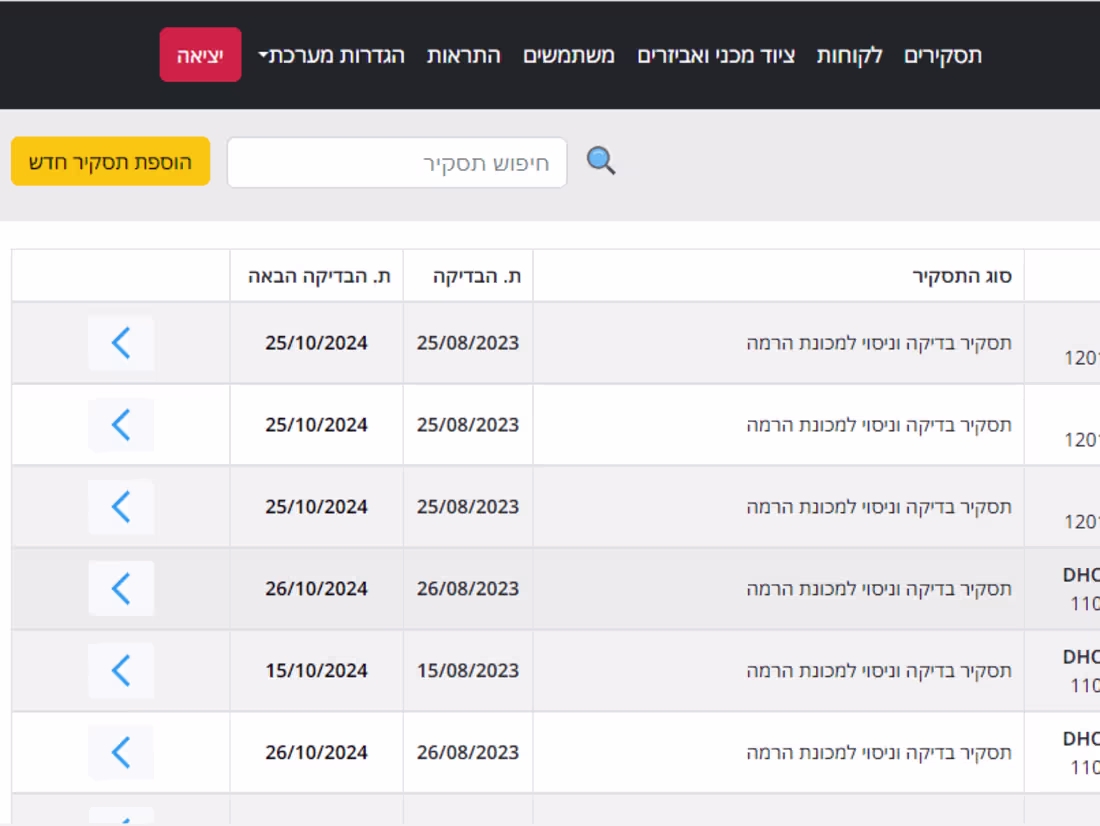
Task: Open first row's chevron arrow (25/10/2024)
Action: click(x=121, y=343)
